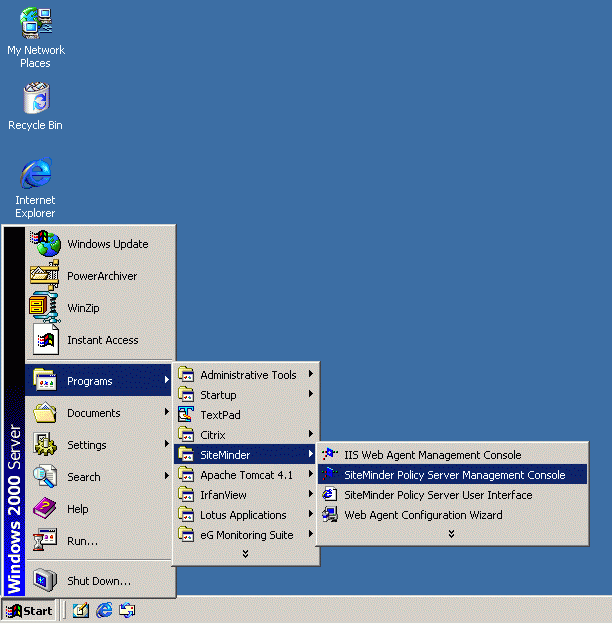Viewport: 612px width, 624px height.
Task: Click the Web Agent Configuration Wizard icon
Action: point(330,514)
